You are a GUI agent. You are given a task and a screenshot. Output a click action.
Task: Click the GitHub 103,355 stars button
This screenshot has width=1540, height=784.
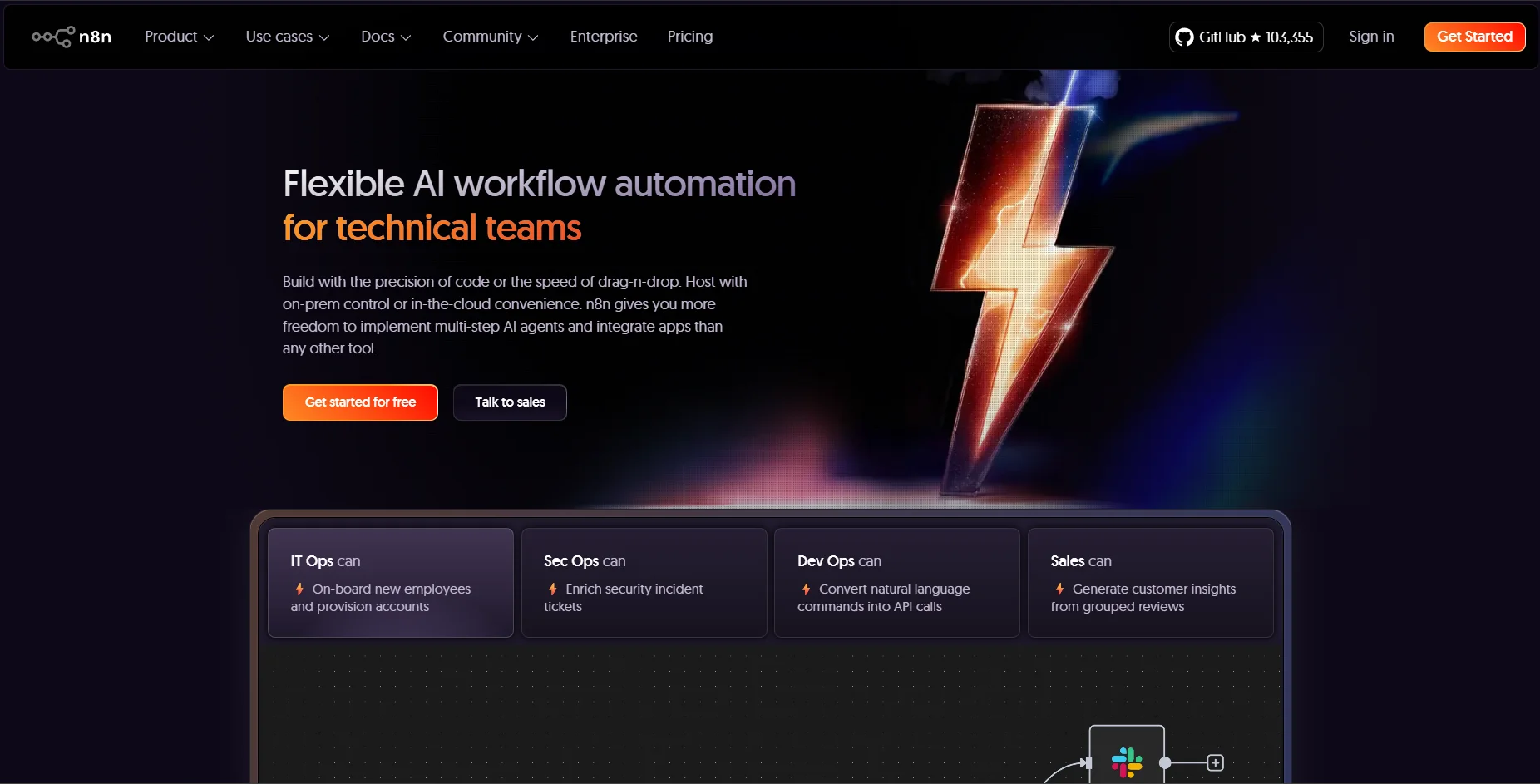[x=1246, y=37]
